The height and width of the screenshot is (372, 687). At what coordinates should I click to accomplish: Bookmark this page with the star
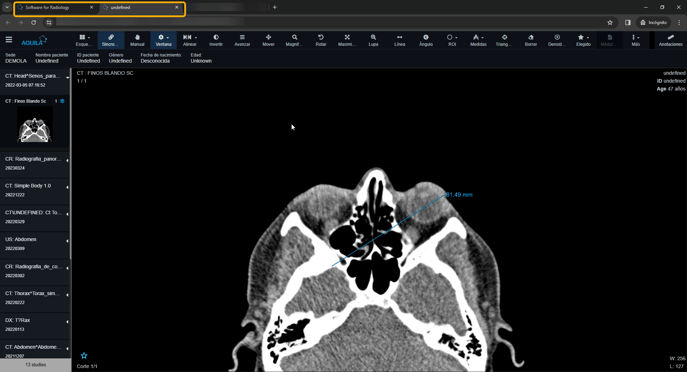click(610, 22)
